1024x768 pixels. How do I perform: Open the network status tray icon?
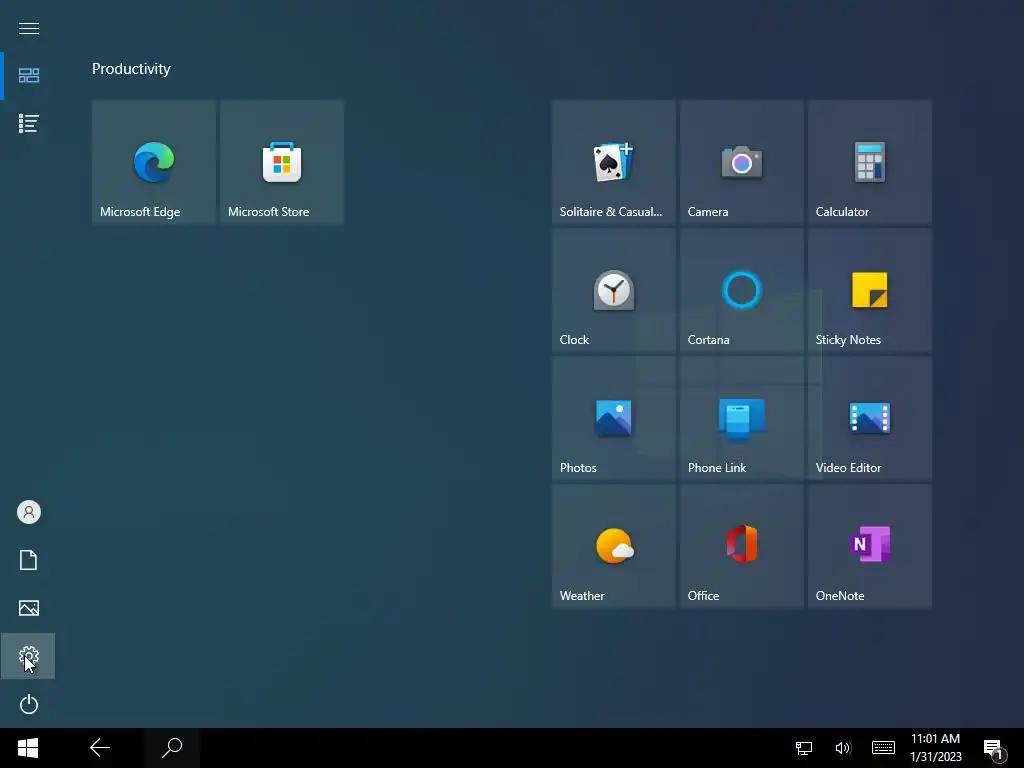[x=804, y=748]
